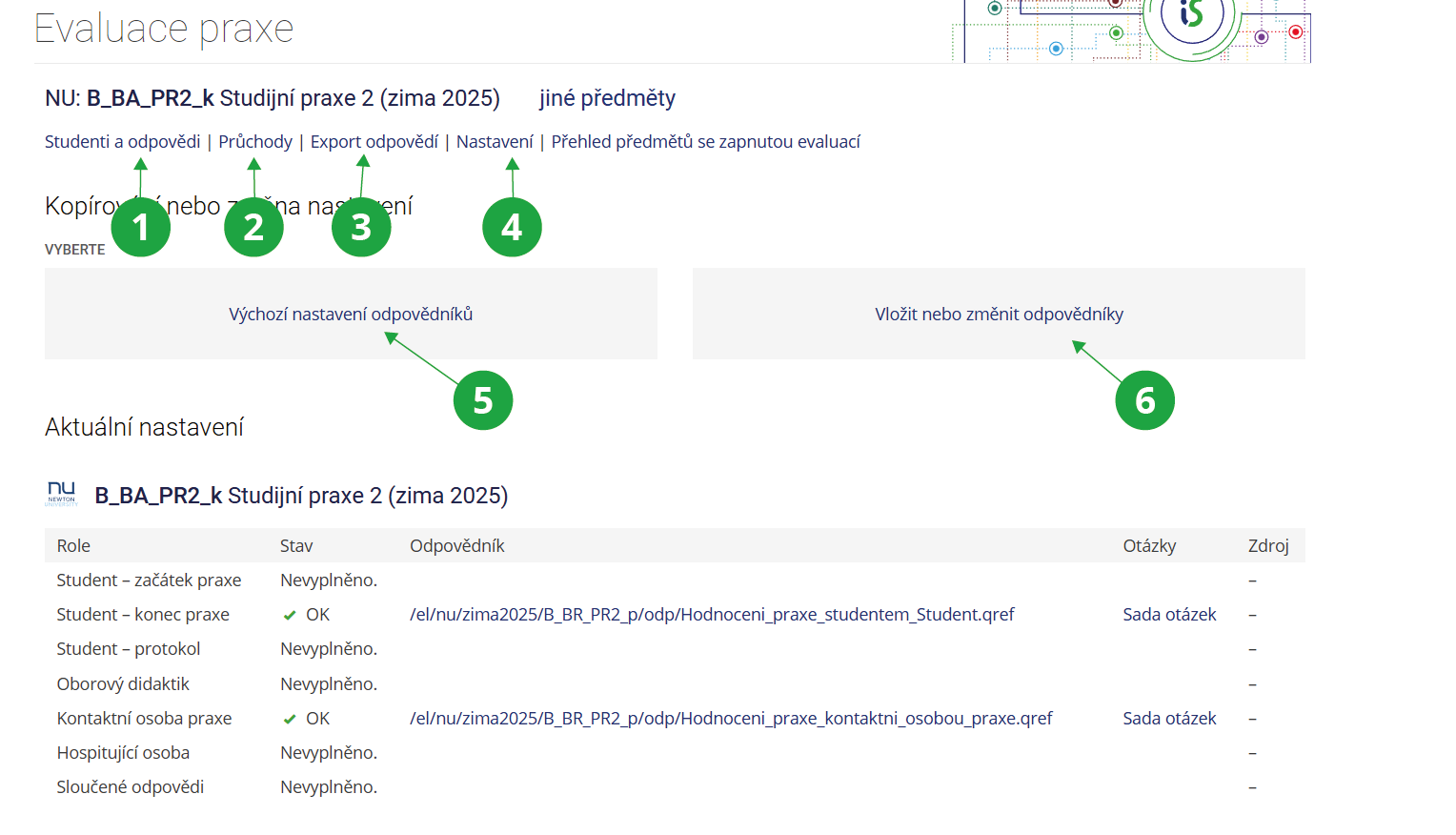Click the green number 5 marker
This screenshot has height=835, width=1456.
(483, 400)
